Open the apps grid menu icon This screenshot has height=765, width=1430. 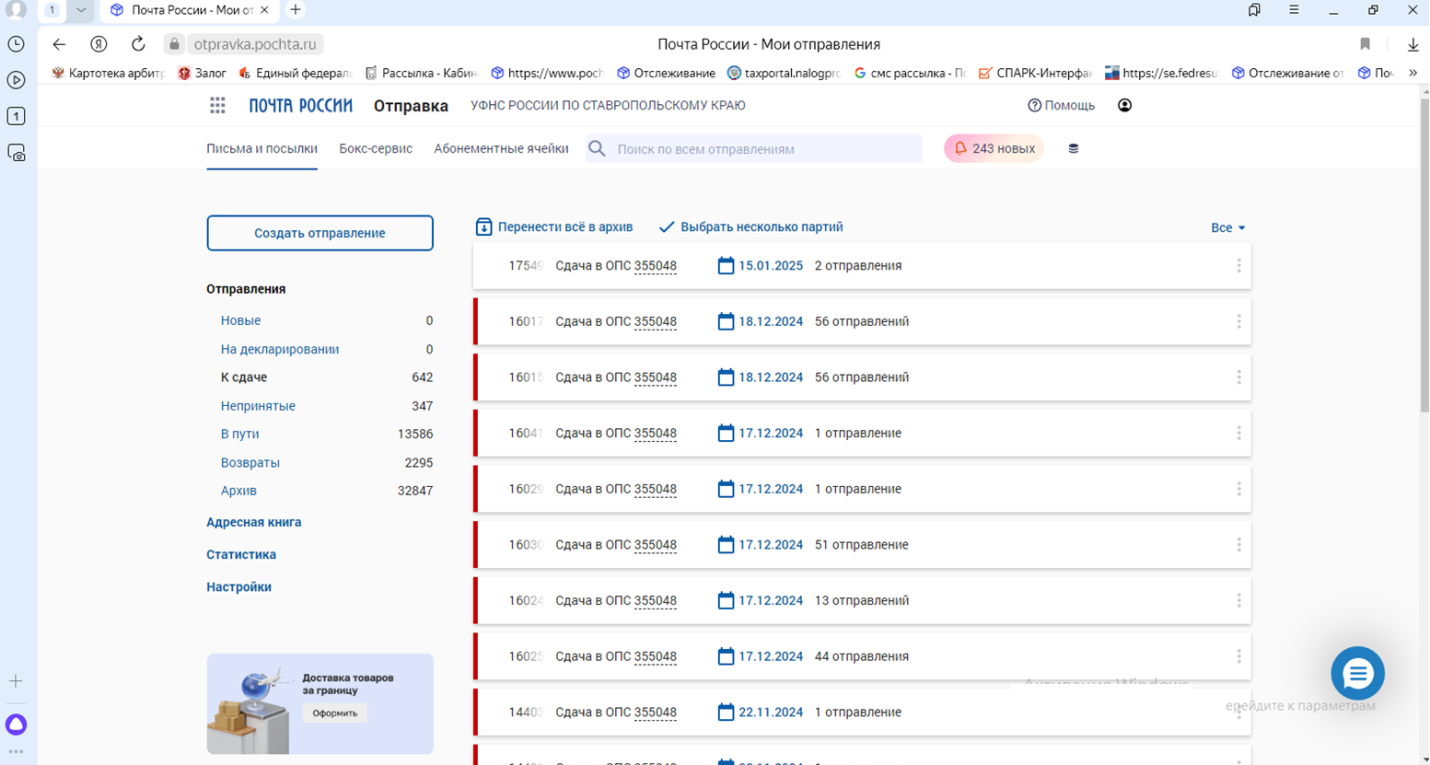point(217,106)
